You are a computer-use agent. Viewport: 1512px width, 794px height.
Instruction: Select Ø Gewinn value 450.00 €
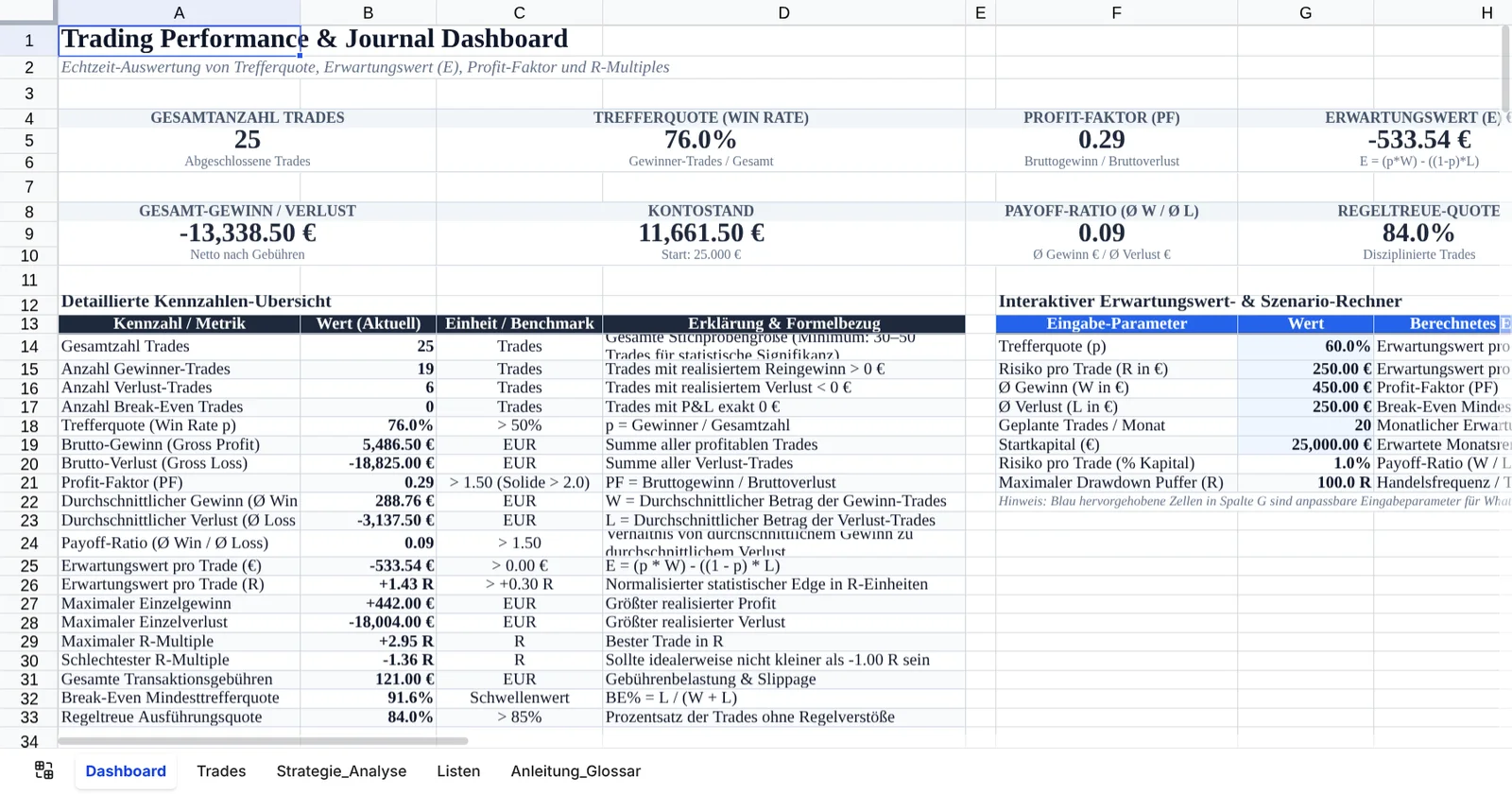(1305, 388)
